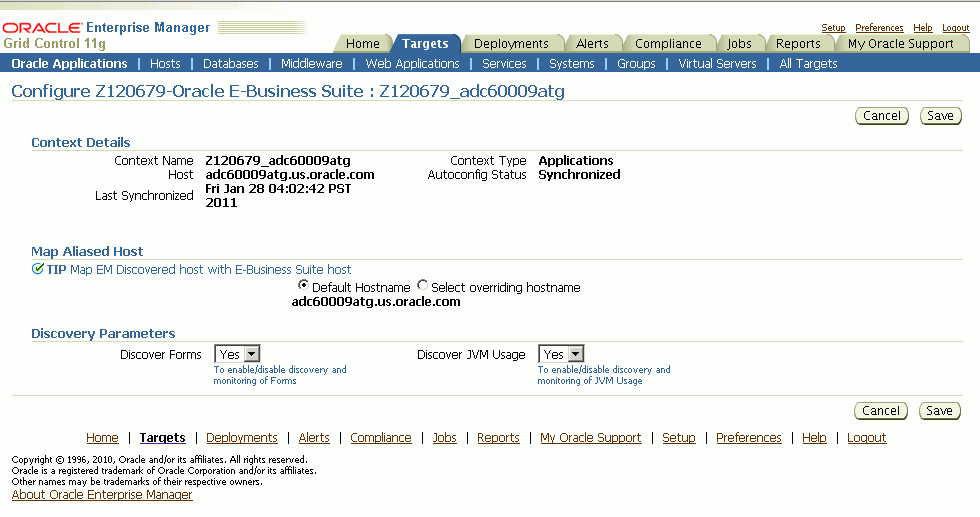The image size is (980, 517).
Task: Click the Discover JVM Usage help text
Action: [x=604, y=375]
